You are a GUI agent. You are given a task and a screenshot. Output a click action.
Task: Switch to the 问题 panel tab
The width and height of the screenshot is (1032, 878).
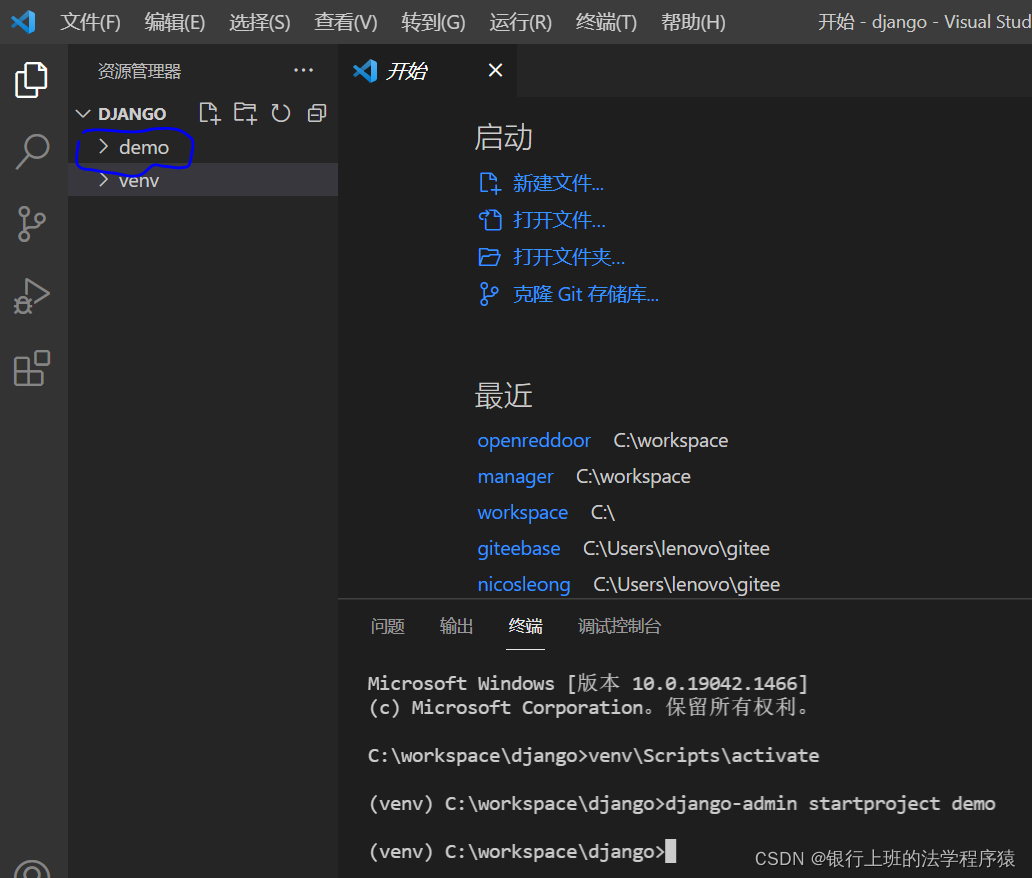coord(388,626)
